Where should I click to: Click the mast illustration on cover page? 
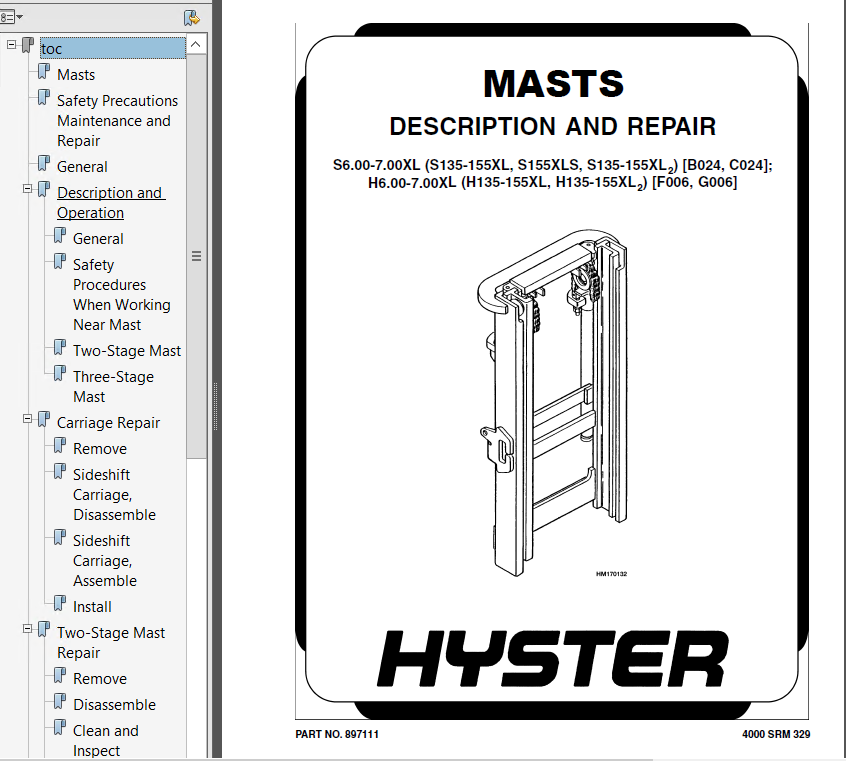(552, 403)
